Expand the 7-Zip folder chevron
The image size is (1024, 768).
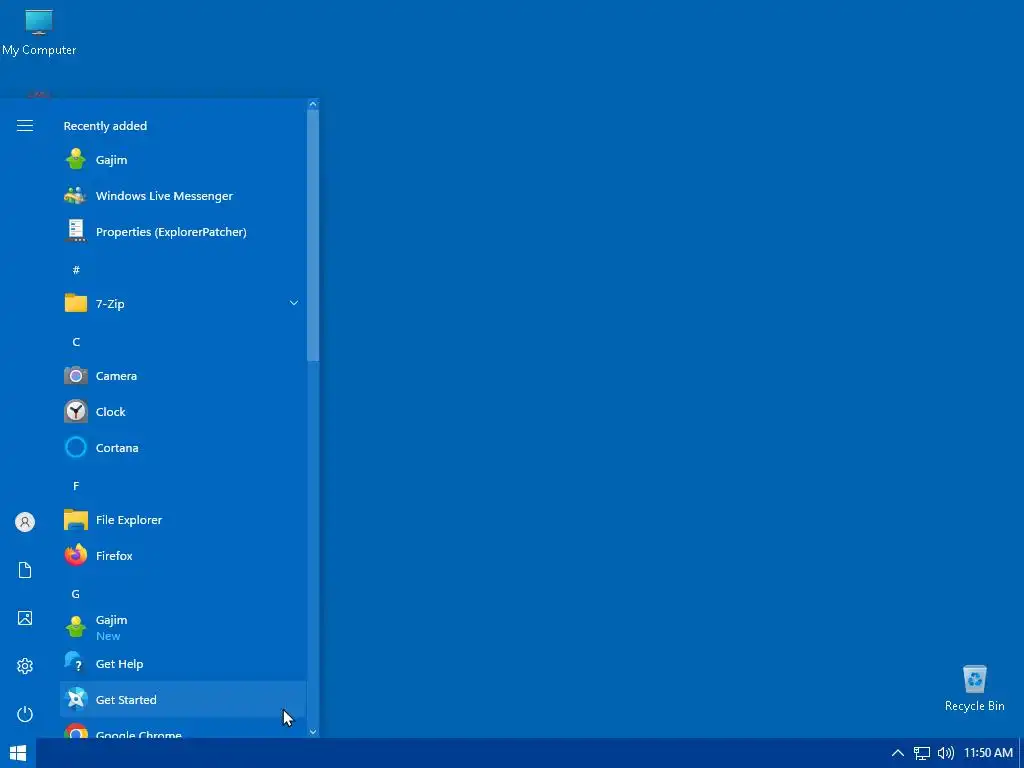(x=294, y=303)
